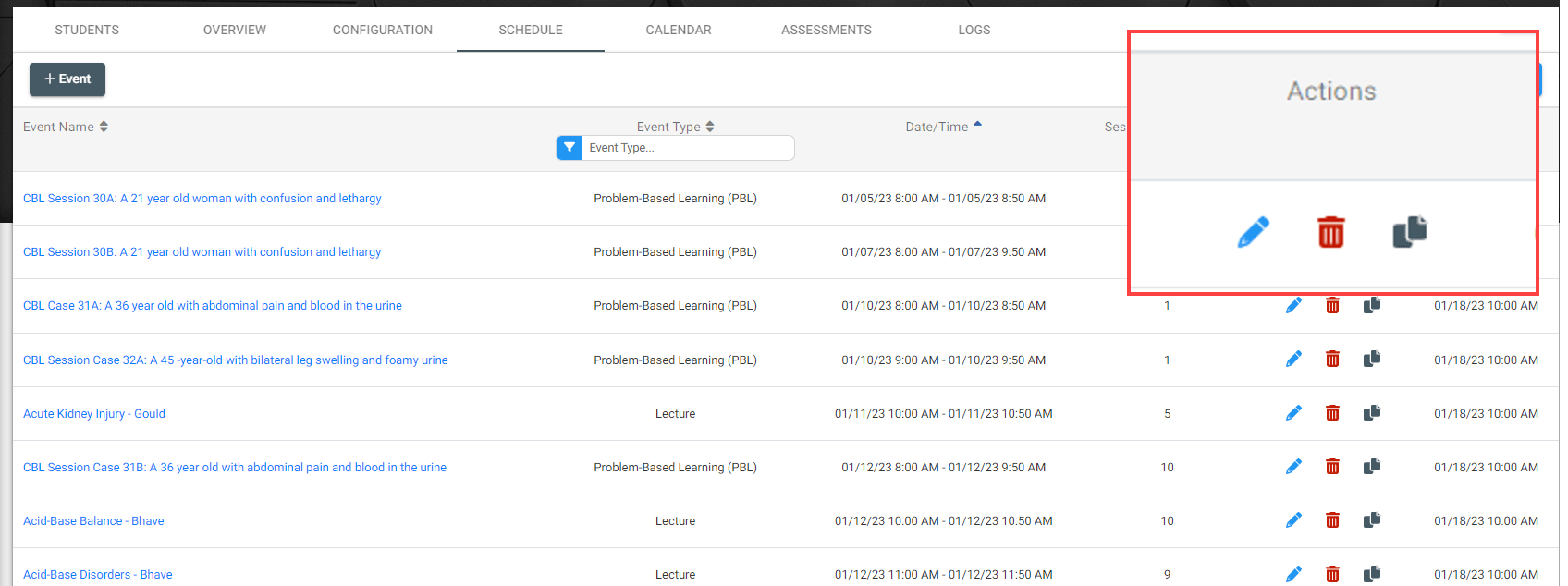The width and height of the screenshot is (1568, 586).
Task: Open Acid-Base Balance - Bhave link
Action: [93, 520]
